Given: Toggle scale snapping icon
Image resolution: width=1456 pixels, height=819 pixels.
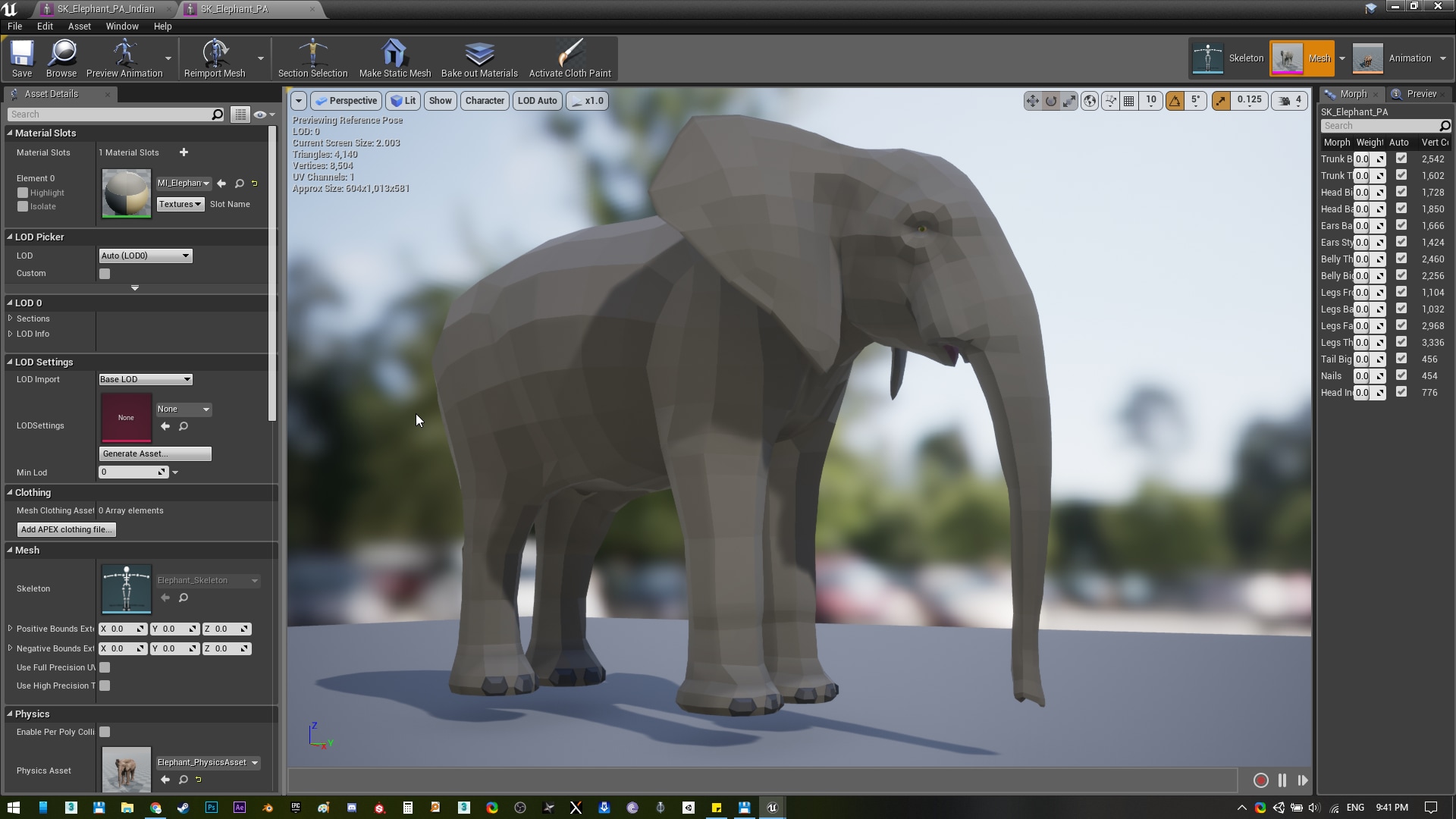Looking at the screenshot, I should pyautogui.click(x=1220, y=101).
